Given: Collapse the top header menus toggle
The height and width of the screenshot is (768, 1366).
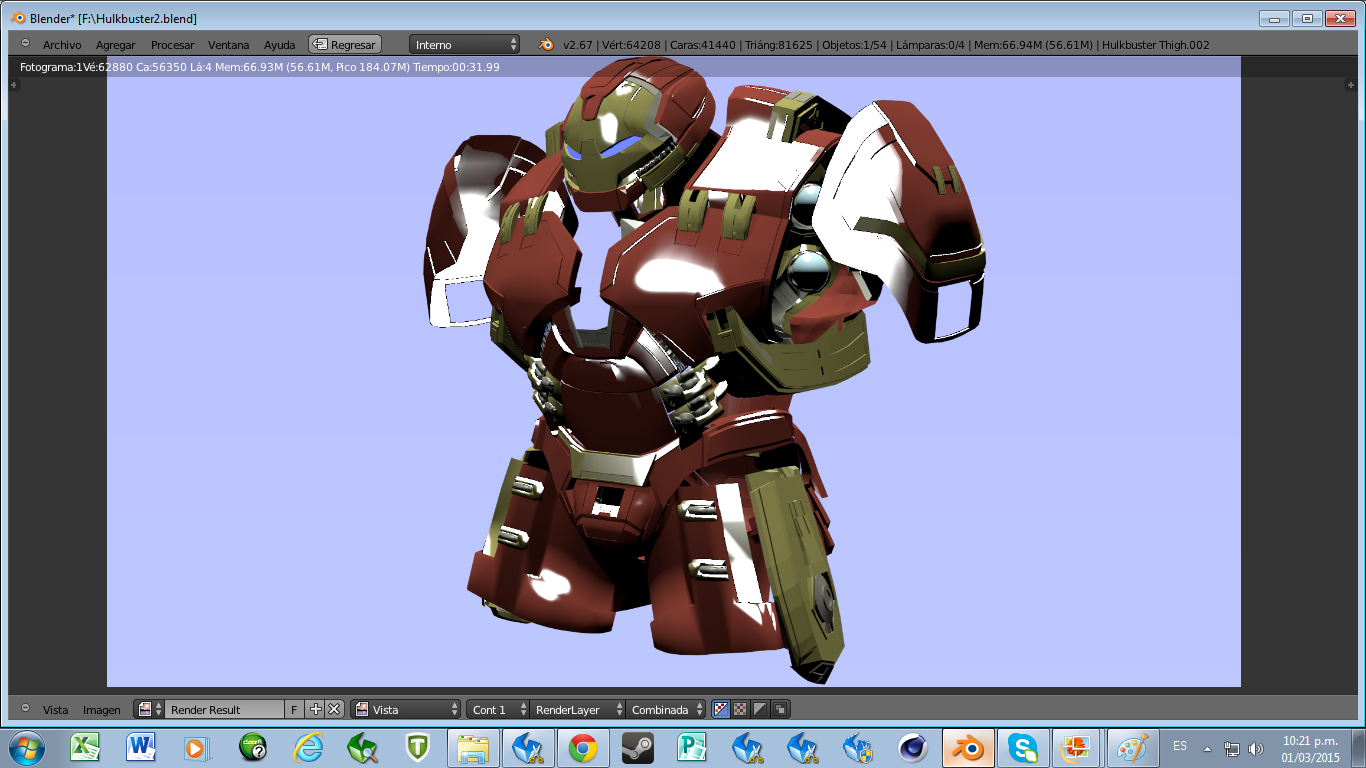Looking at the screenshot, I should (25, 44).
